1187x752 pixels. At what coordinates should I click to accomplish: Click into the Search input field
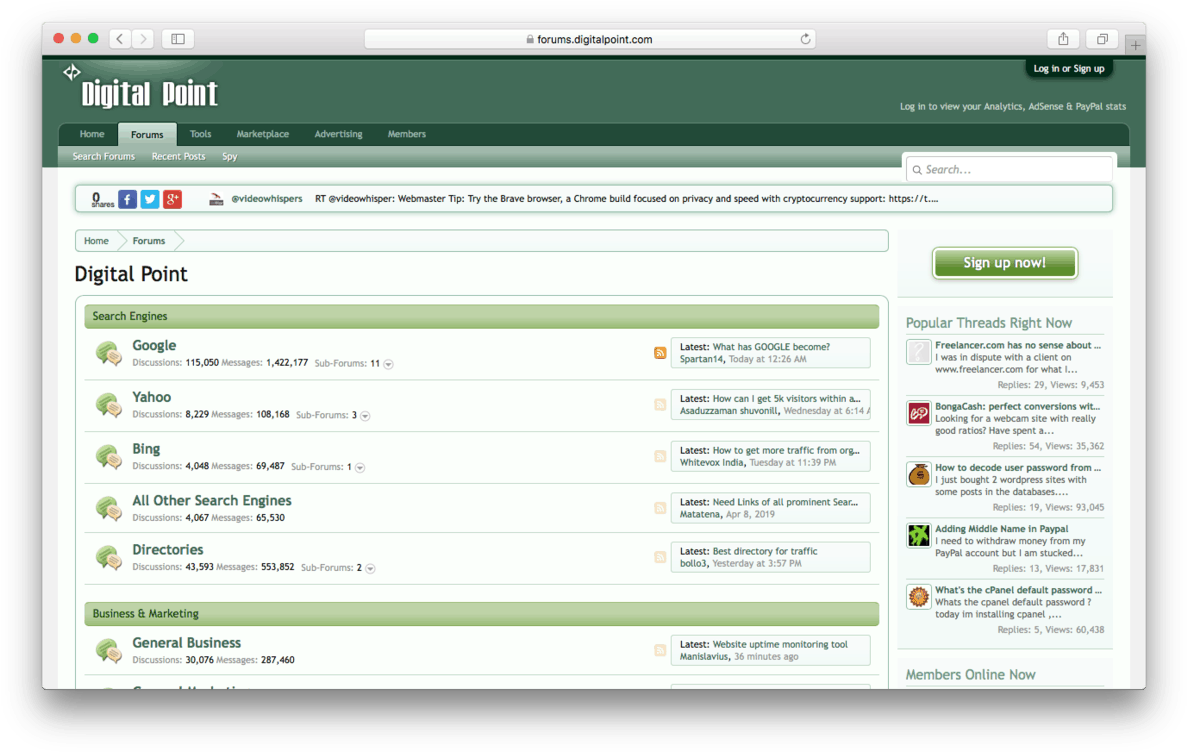click(1009, 170)
